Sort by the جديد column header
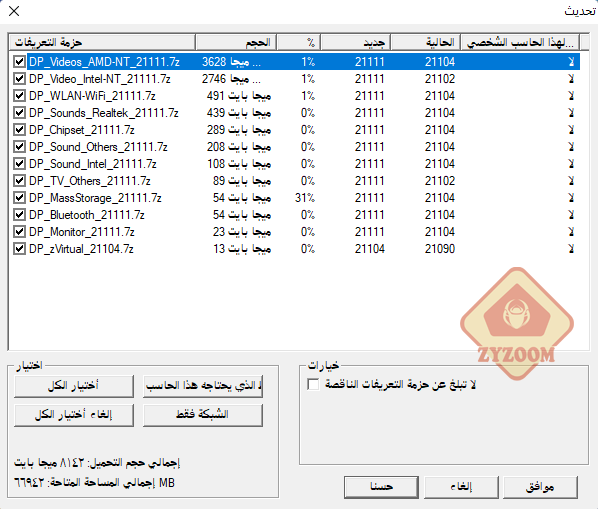 click(x=355, y=42)
